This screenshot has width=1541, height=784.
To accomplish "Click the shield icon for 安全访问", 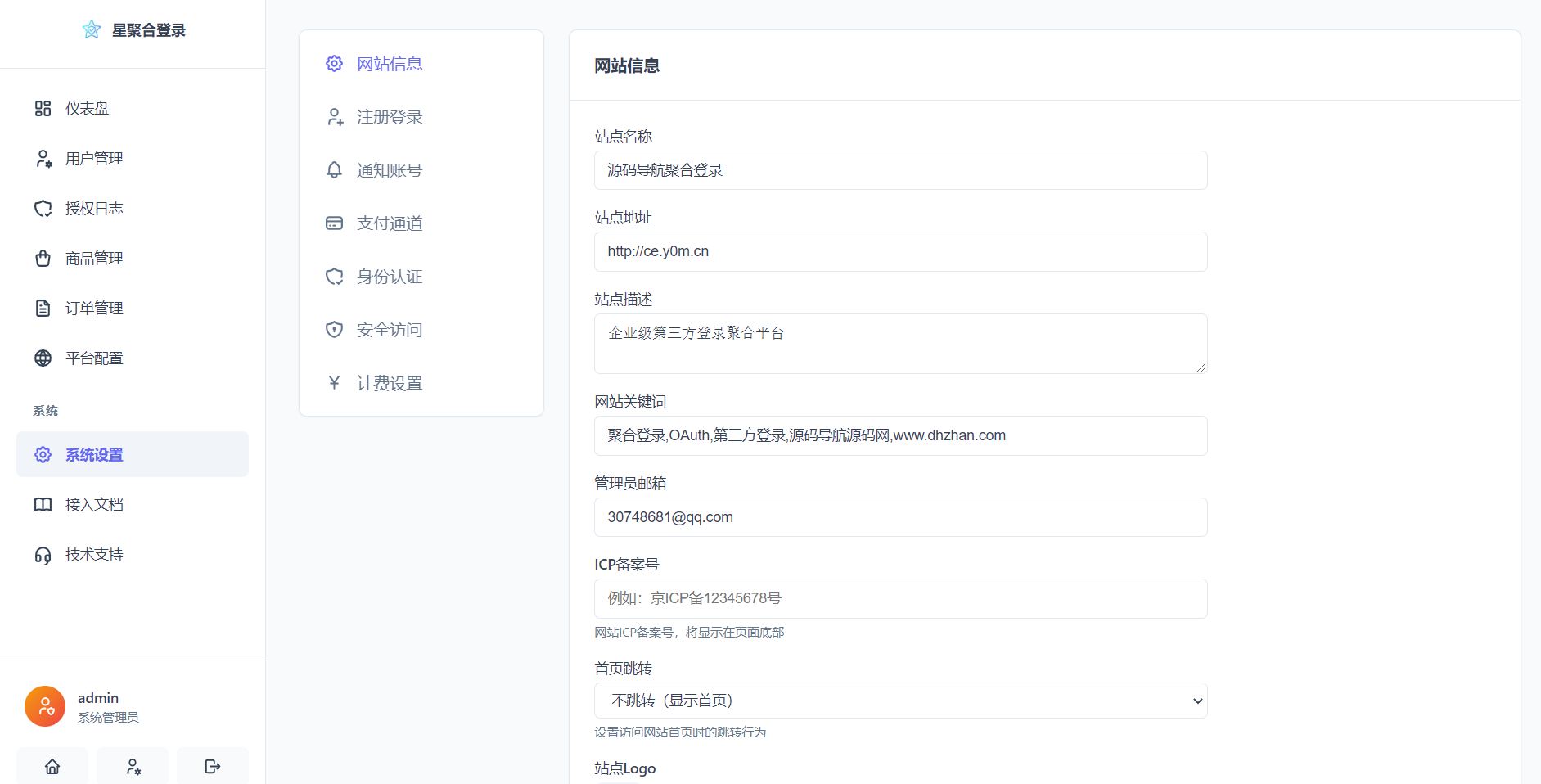I will (334, 330).
